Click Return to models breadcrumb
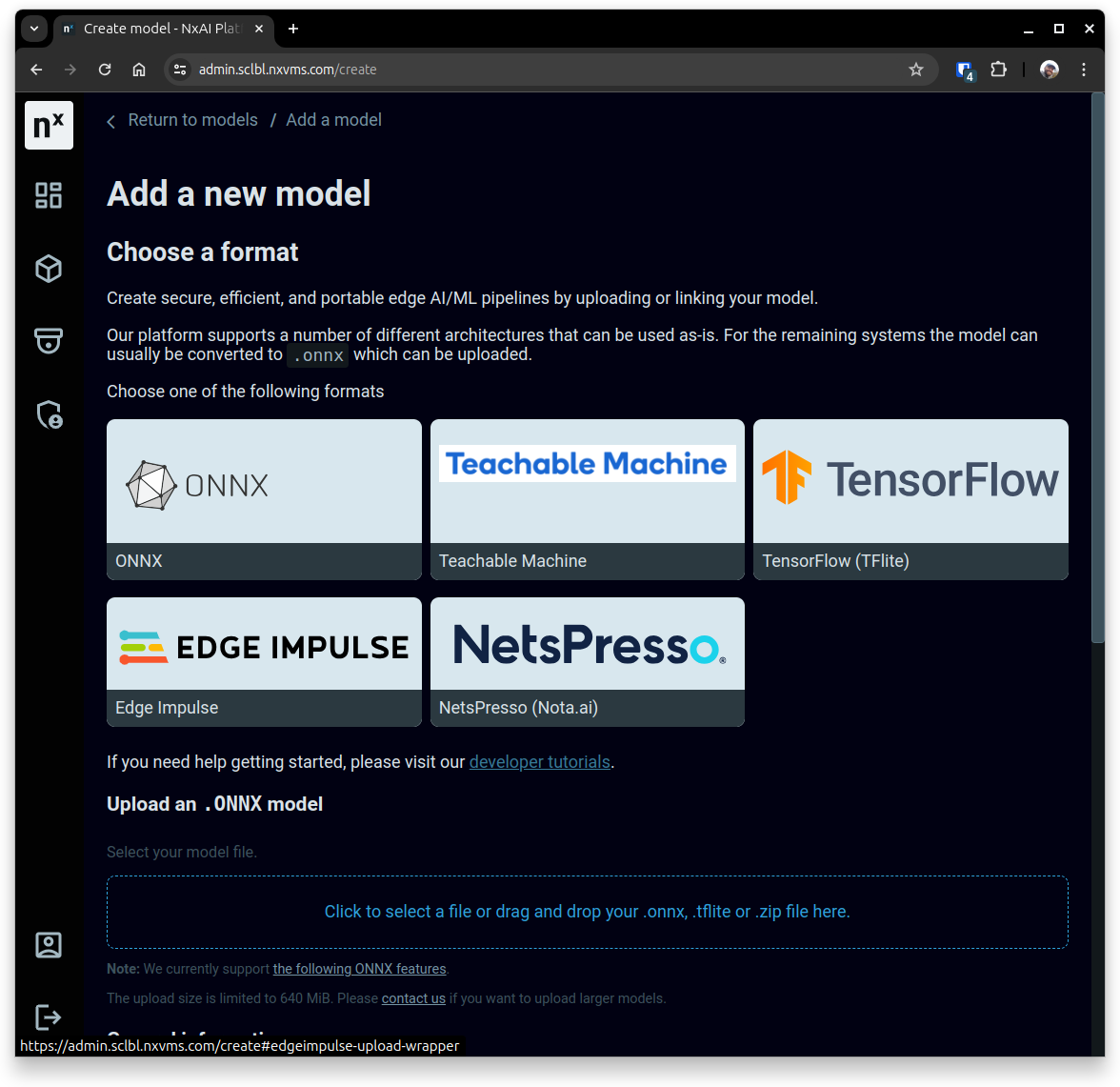 [x=192, y=120]
